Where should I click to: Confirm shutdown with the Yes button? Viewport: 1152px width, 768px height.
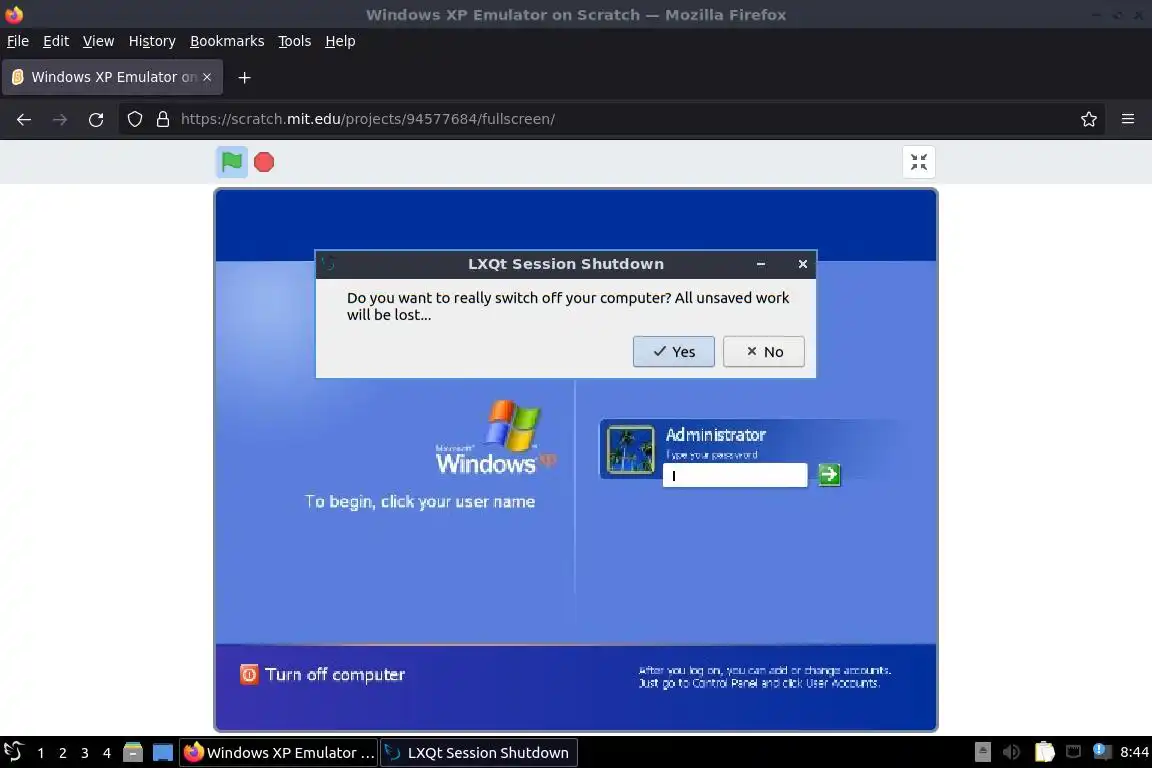[x=674, y=351]
